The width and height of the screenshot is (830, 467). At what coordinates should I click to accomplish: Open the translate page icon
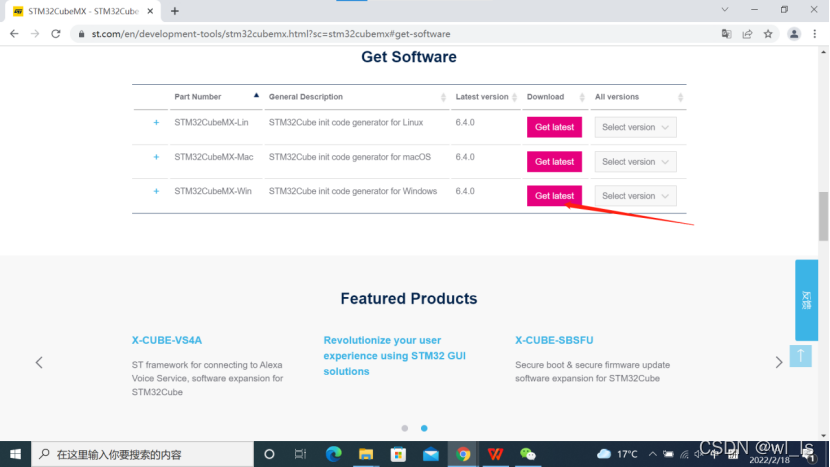tap(726, 34)
